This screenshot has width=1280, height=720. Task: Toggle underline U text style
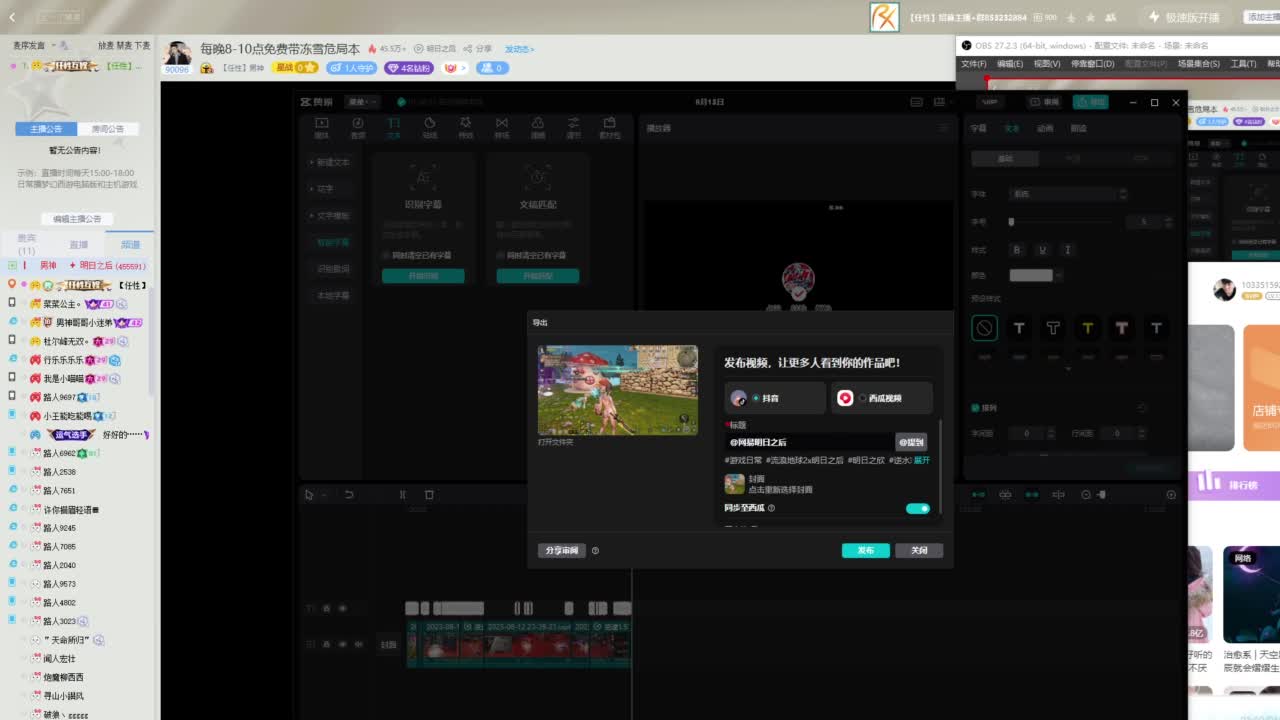[x=1042, y=250]
